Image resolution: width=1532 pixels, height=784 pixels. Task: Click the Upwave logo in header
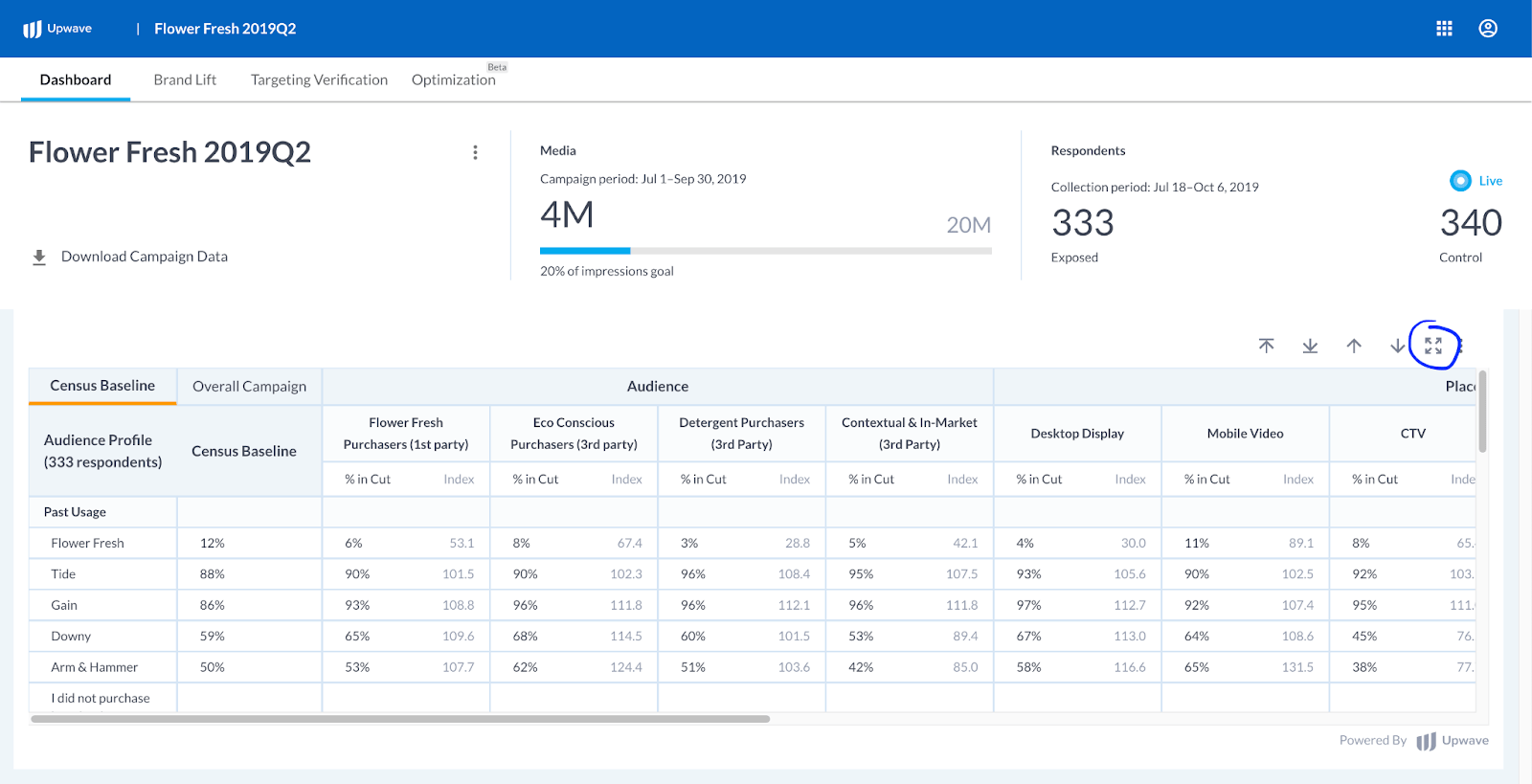pyautogui.click(x=57, y=29)
